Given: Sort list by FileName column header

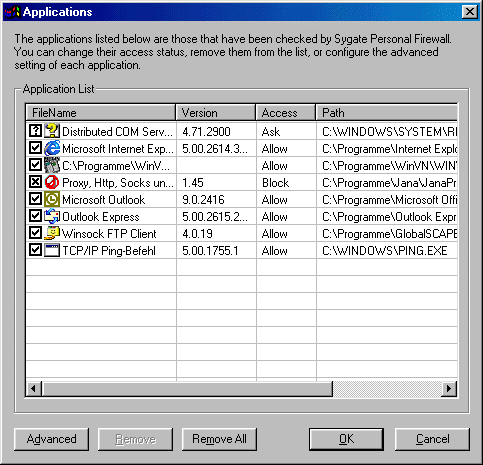Looking at the screenshot, I should pyautogui.click(x=101, y=113).
